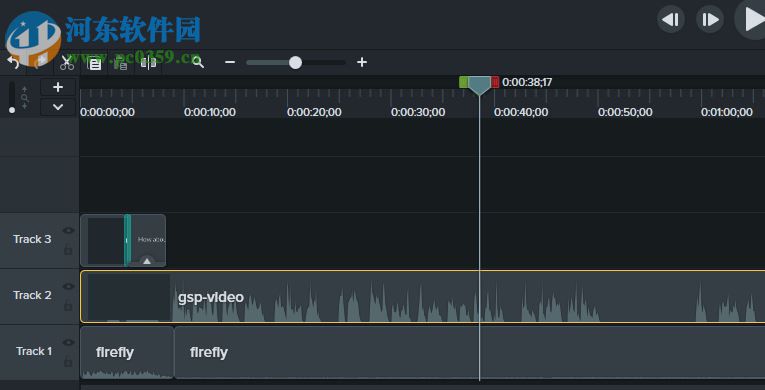
Task: Lock Track 3
Action: [x=68, y=249]
